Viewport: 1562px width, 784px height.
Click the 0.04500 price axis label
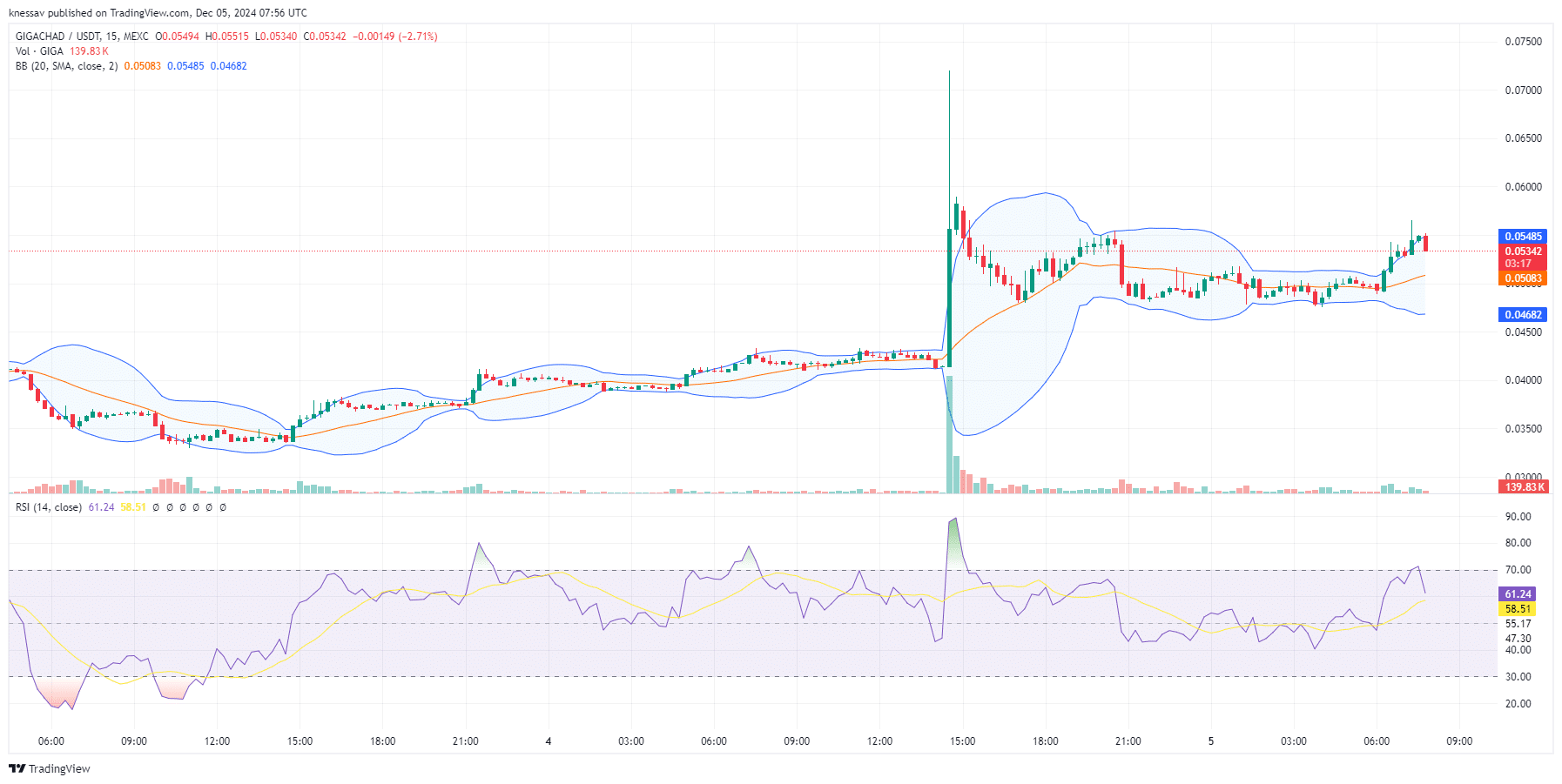tap(1523, 332)
